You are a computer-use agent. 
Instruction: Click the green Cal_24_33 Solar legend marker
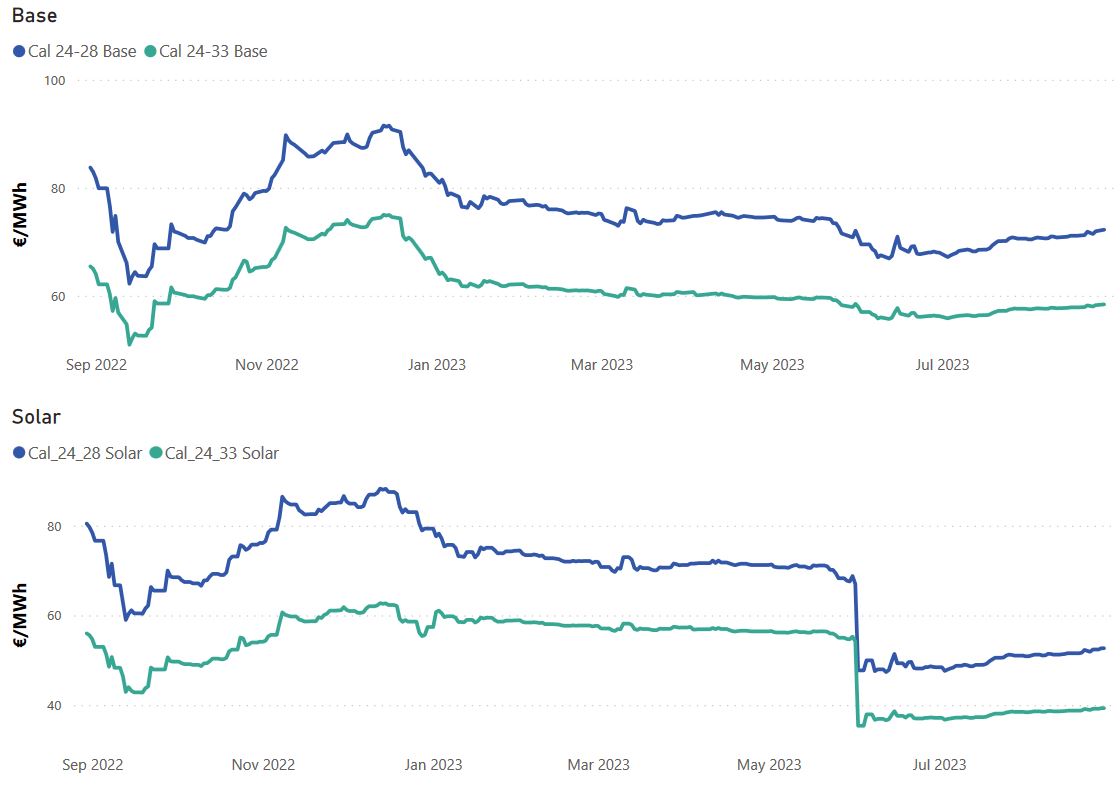pyautogui.click(x=155, y=453)
